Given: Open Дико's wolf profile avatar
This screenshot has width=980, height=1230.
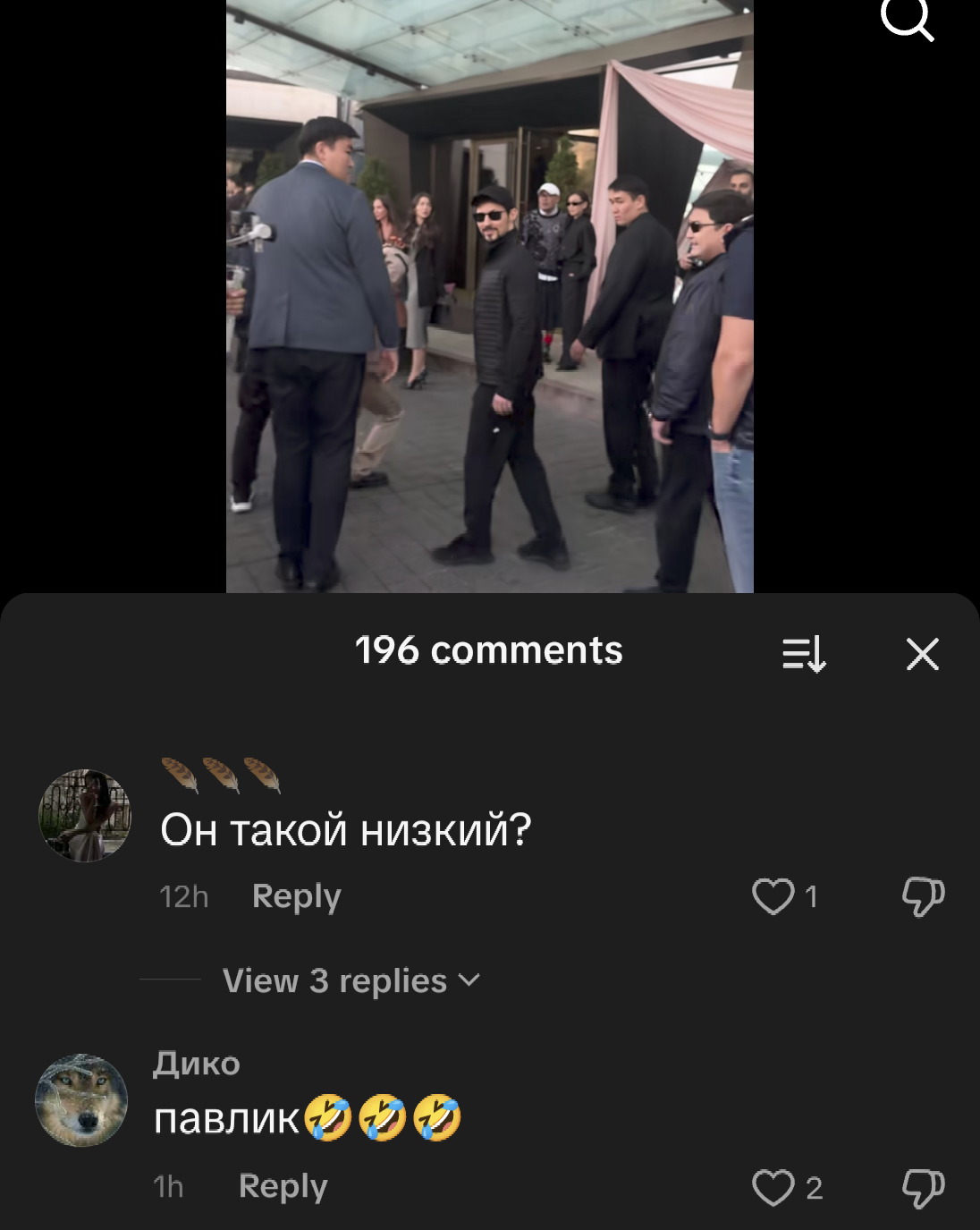Looking at the screenshot, I should coord(81,1100).
